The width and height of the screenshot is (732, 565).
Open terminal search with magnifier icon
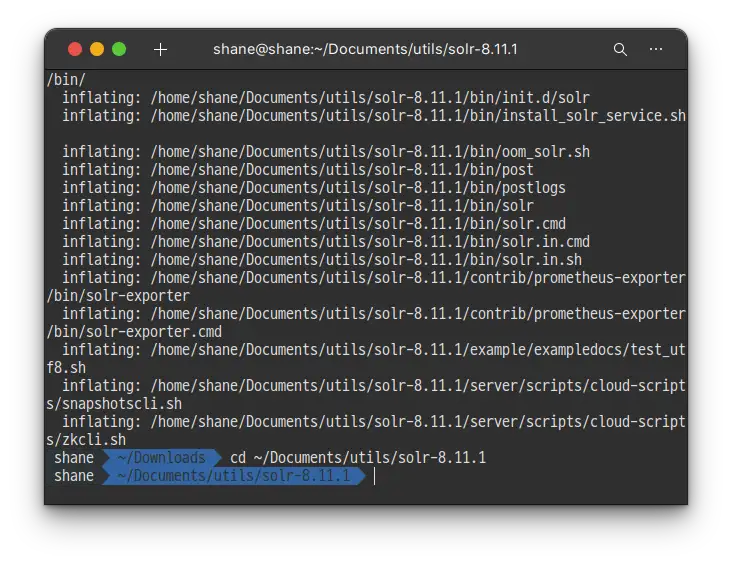point(620,49)
